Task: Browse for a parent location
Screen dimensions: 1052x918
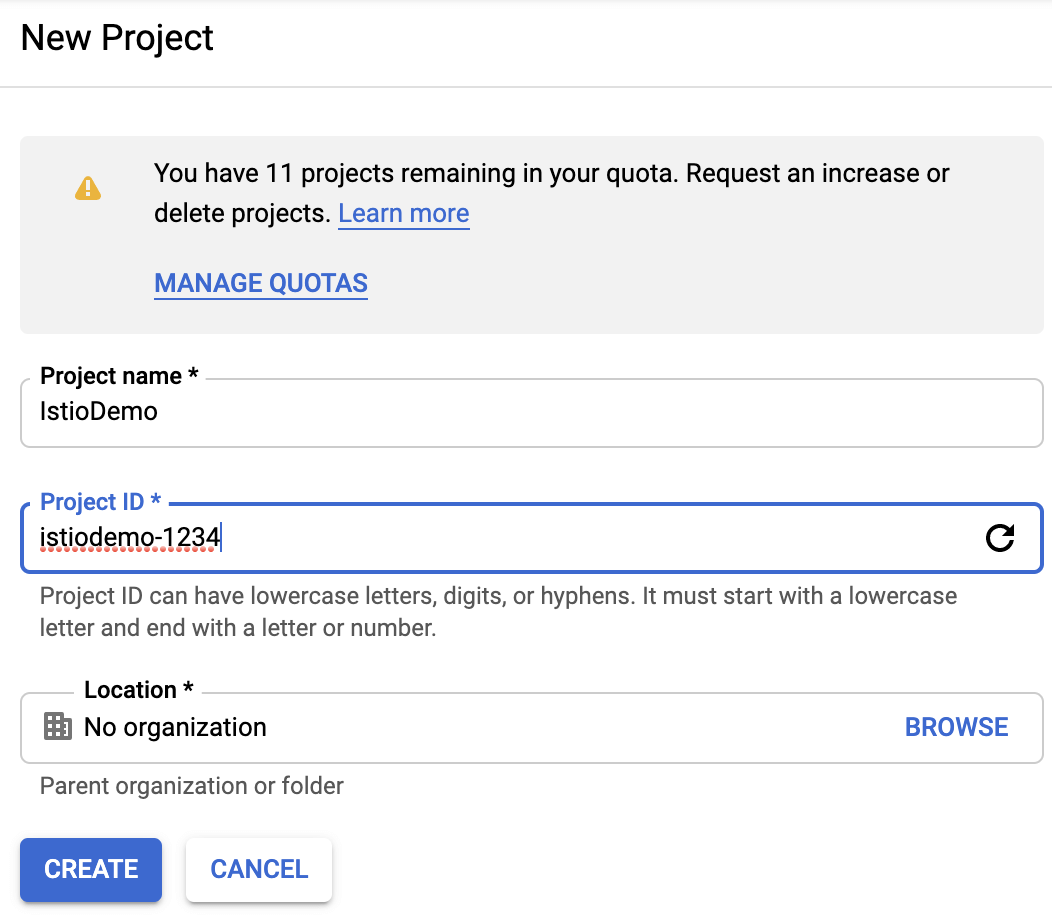Action: [x=956, y=727]
